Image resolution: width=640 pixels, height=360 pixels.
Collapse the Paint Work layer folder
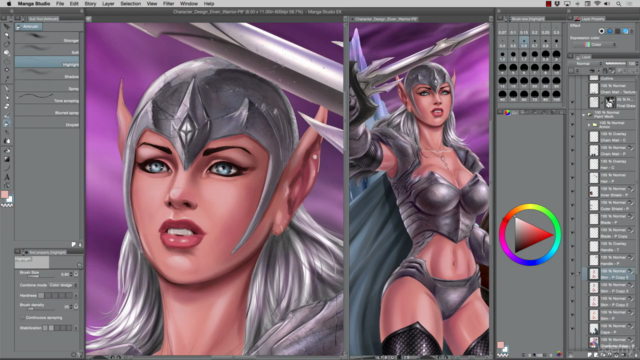[x=584, y=115]
